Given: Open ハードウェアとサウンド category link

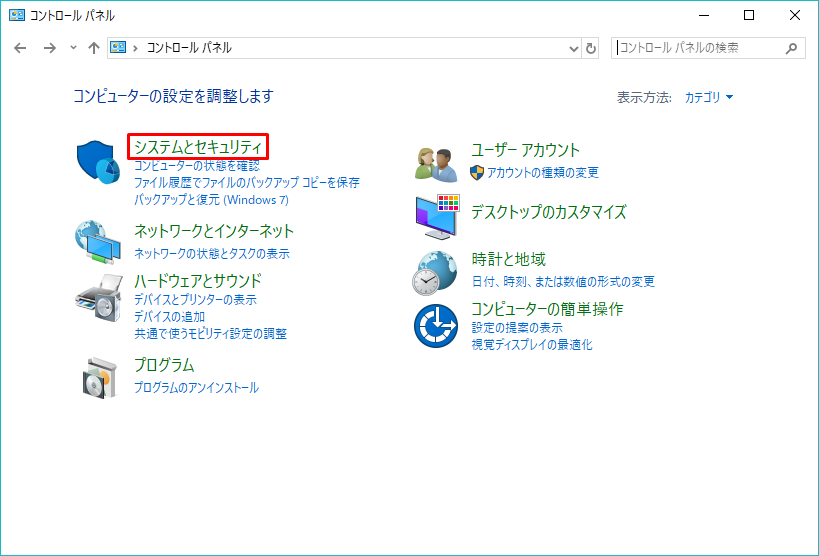Looking at the screenshot, I should pyautogui.click(x=198, y=281).
